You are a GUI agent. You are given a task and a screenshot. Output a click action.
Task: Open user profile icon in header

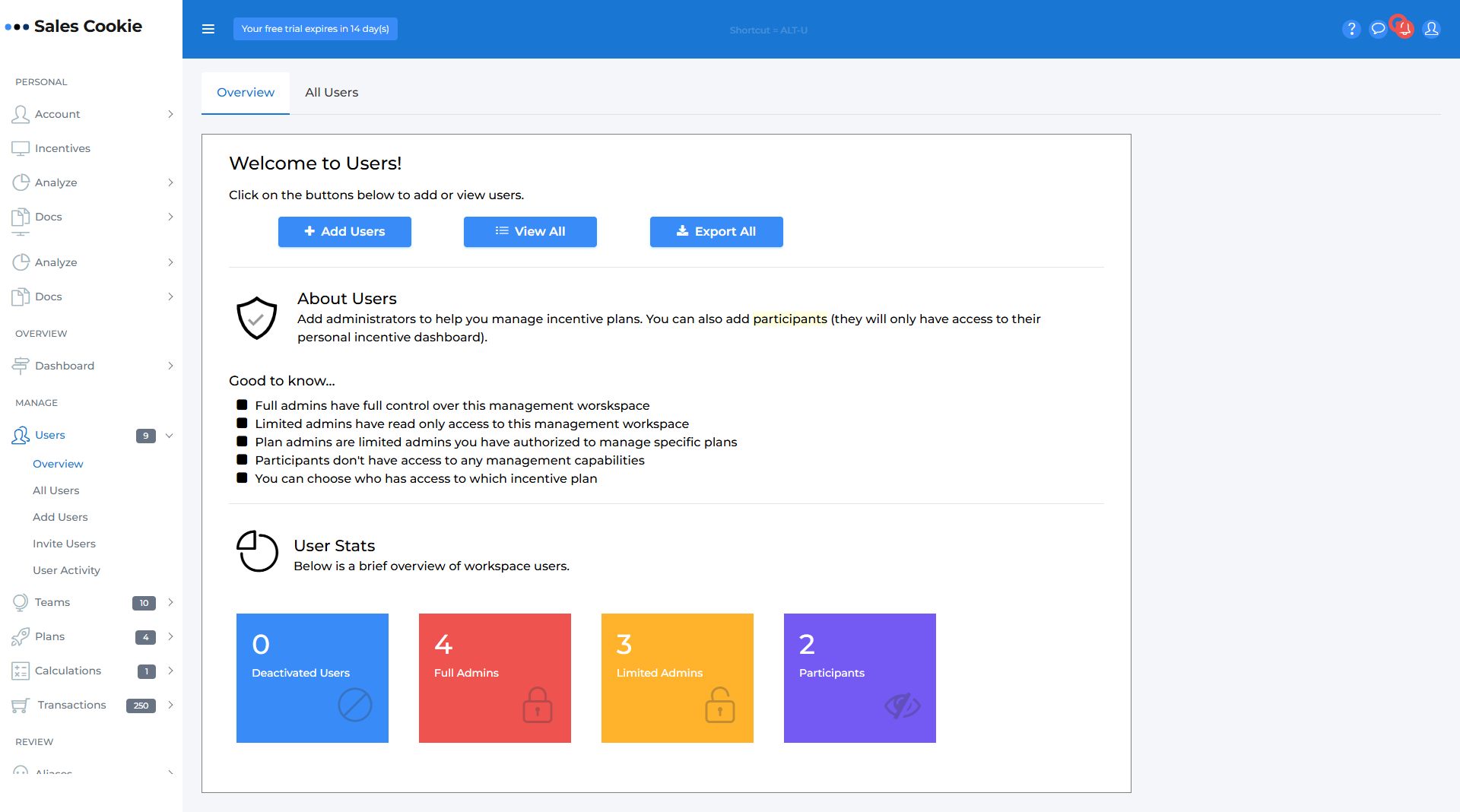[x=1431, y=29]
